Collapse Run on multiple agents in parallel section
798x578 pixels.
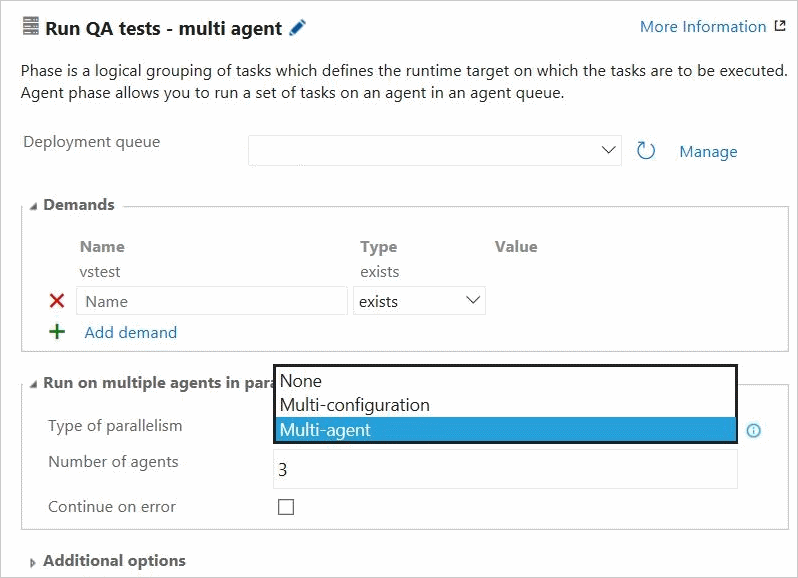[34, 384]
